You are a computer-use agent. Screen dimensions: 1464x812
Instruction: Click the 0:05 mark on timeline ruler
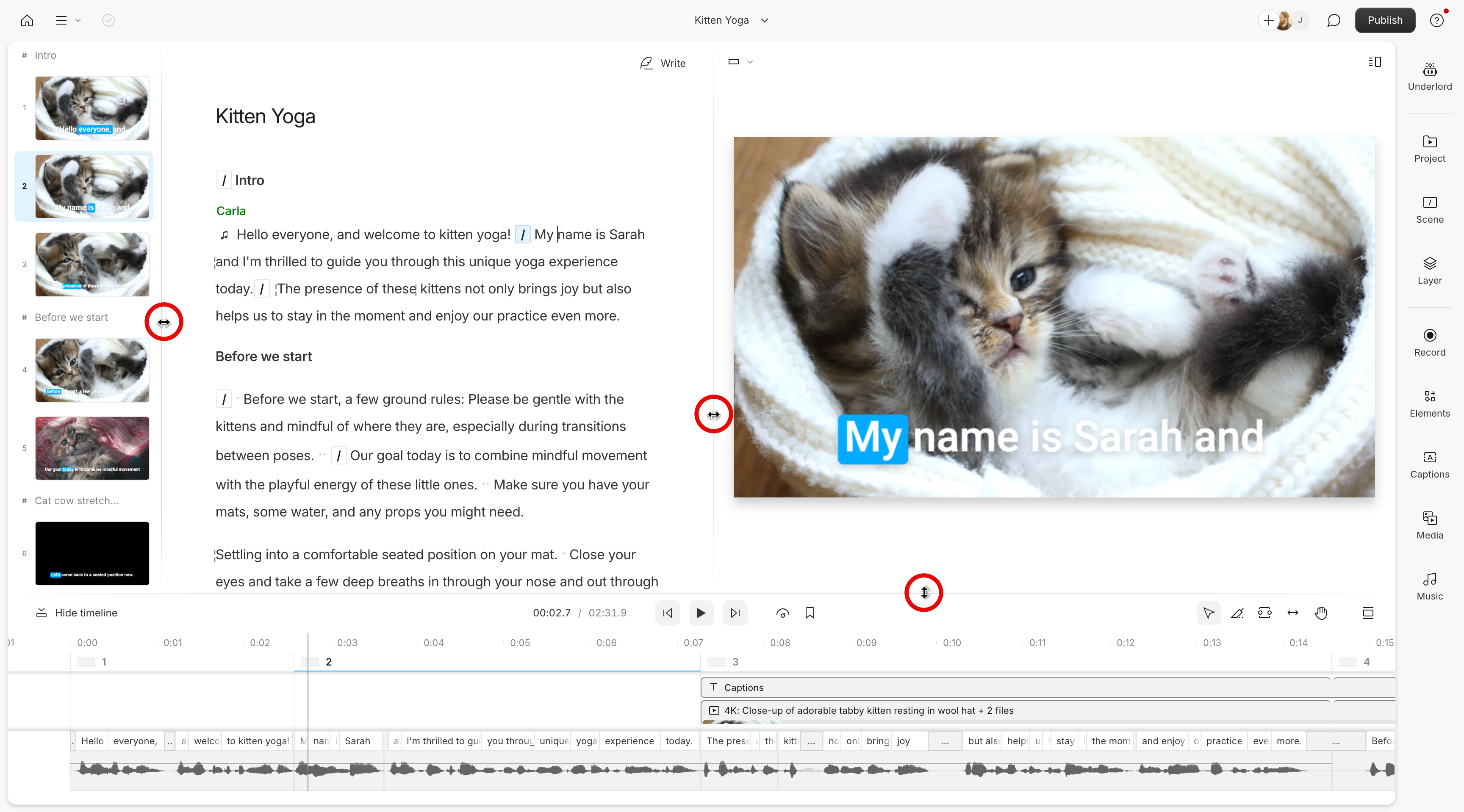tap(519, 643)
